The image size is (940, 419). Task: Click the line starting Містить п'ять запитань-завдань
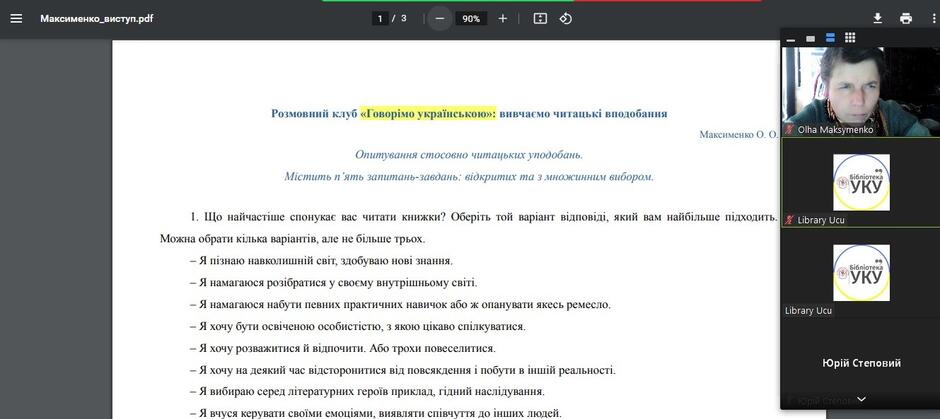coord(469,177)
